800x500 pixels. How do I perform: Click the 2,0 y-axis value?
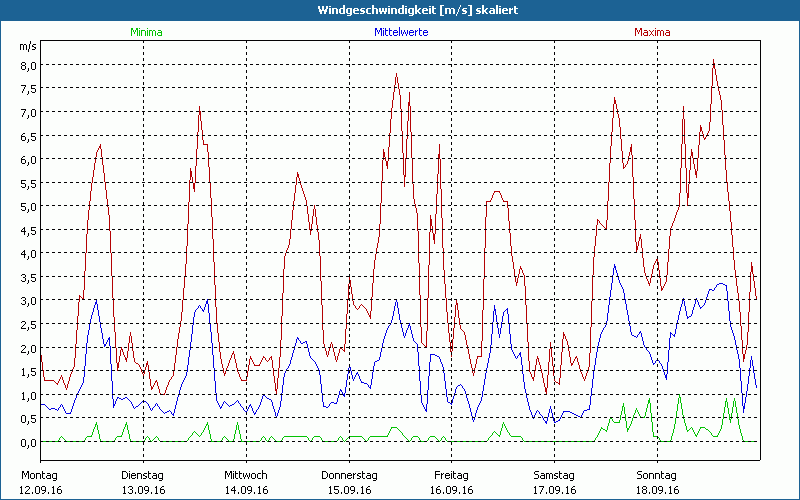pos(28,348)
